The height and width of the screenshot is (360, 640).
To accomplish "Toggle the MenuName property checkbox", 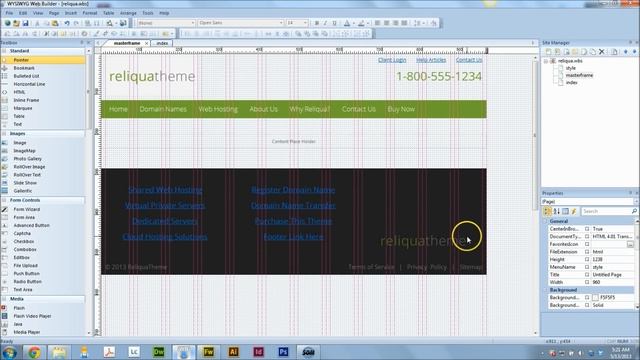I will [587, 267].
